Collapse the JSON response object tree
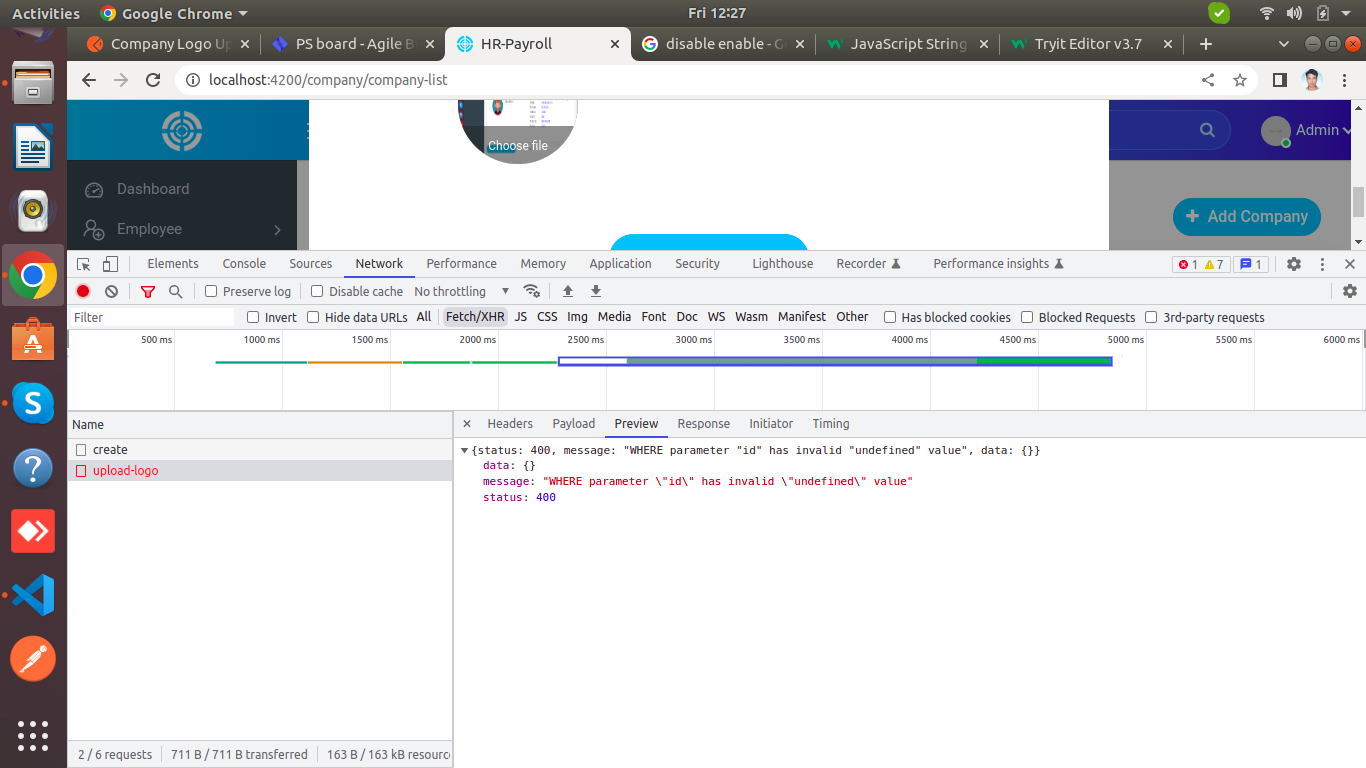Image resolution: width=1366 pixels, height=768 pixels. pos(465,451)
